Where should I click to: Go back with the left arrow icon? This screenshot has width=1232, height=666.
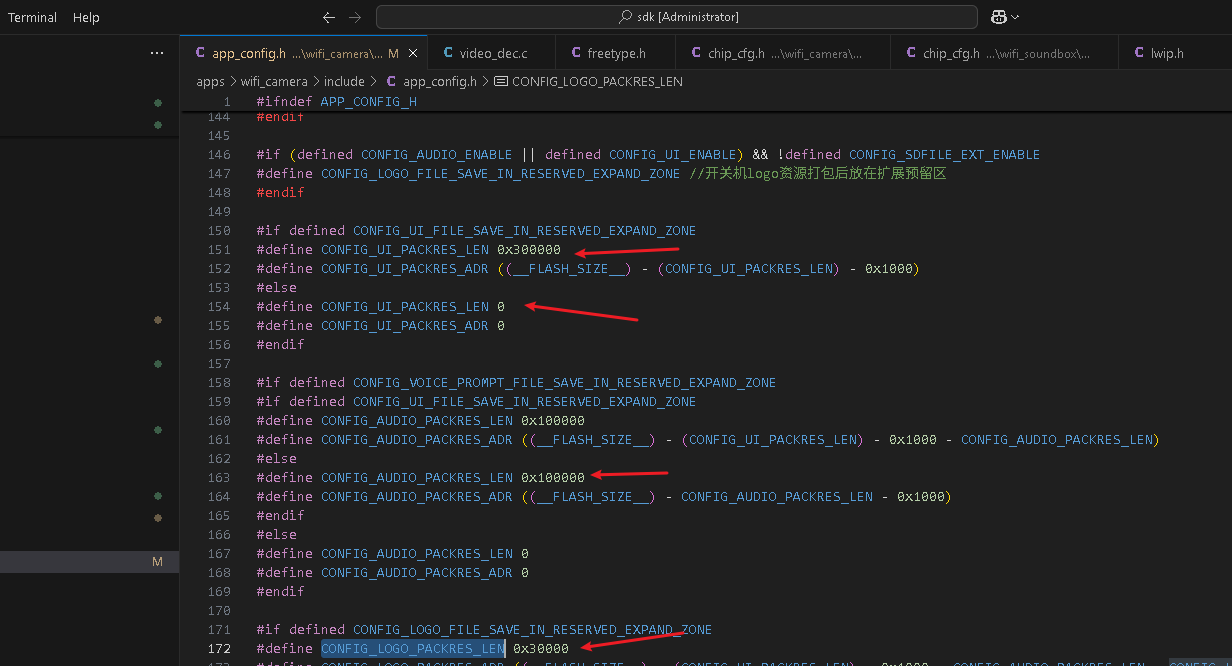[329, 17]
